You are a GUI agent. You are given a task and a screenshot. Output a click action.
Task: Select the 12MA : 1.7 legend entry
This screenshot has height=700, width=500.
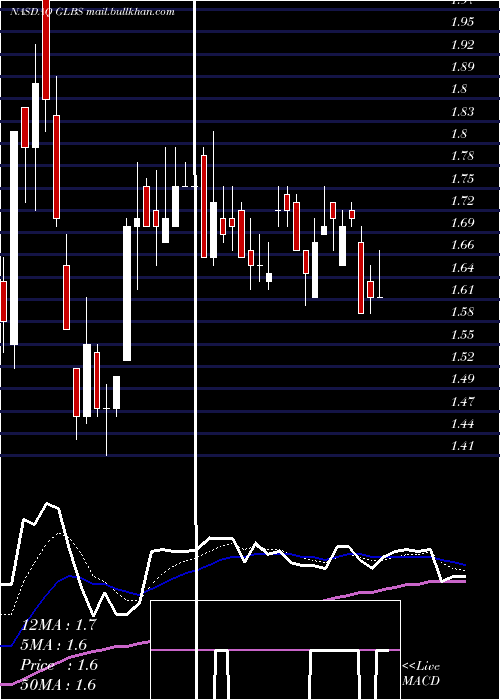pyautogui.click(x=58, y=625)
